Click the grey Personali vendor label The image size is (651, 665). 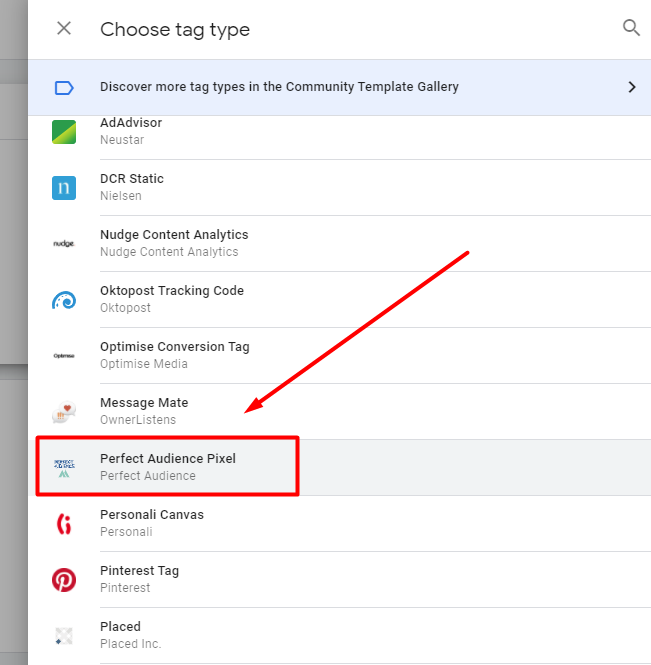tap(126, 531)
